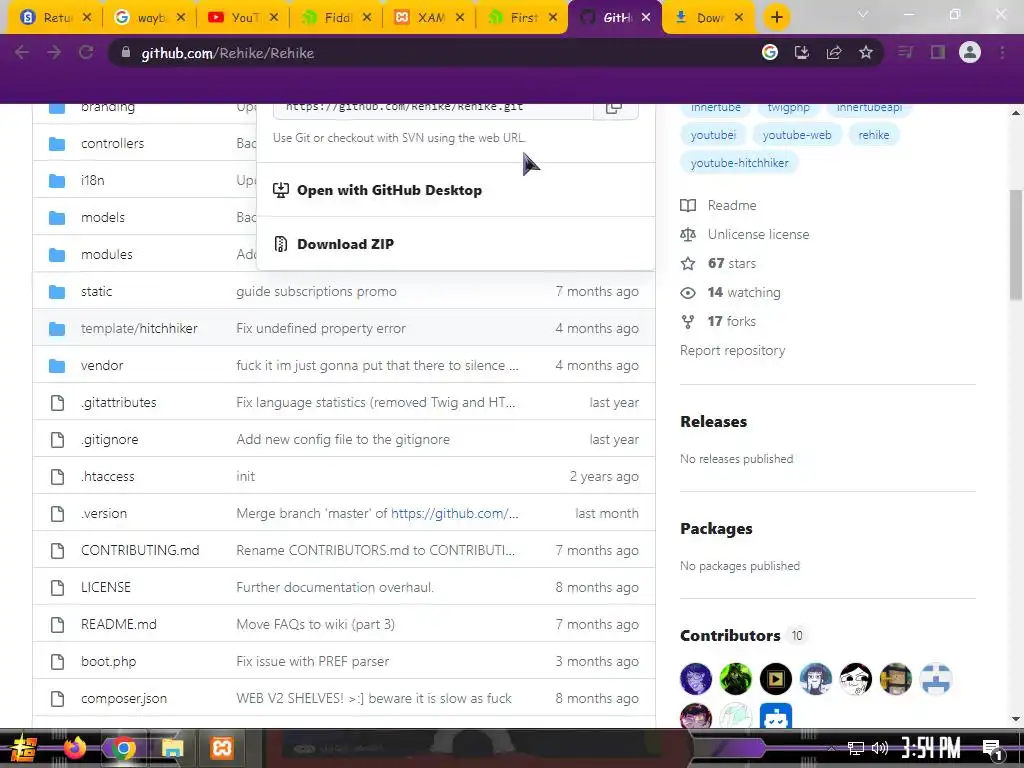
Task: Copy the clone URL with the copy icon
Action: (614, 108)
